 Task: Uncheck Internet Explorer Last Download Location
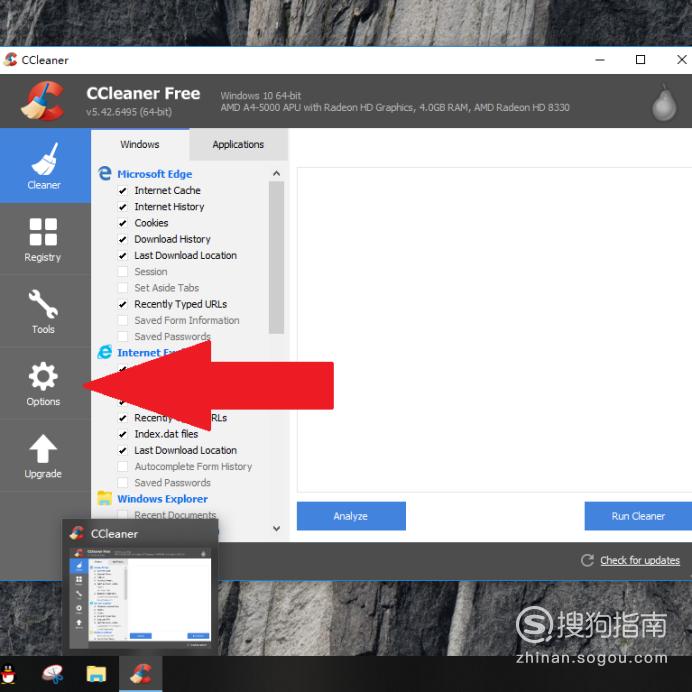coord(123,451)
